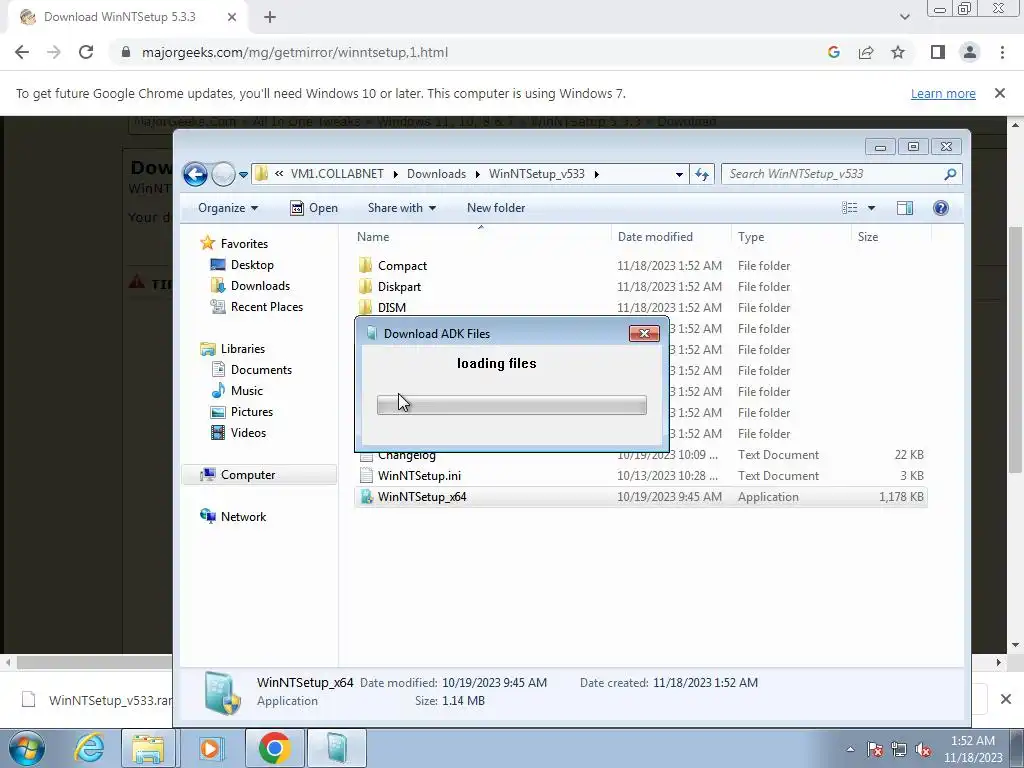
Task: Select Desktop in navigation pane
Action: (x=252, y=264)
